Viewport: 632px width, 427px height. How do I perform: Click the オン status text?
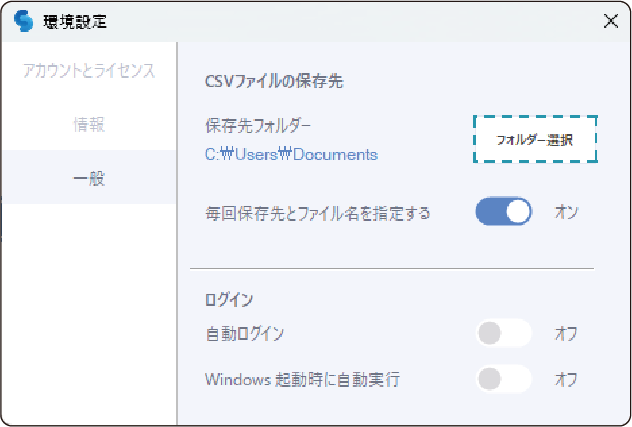[x=566, y=212]
